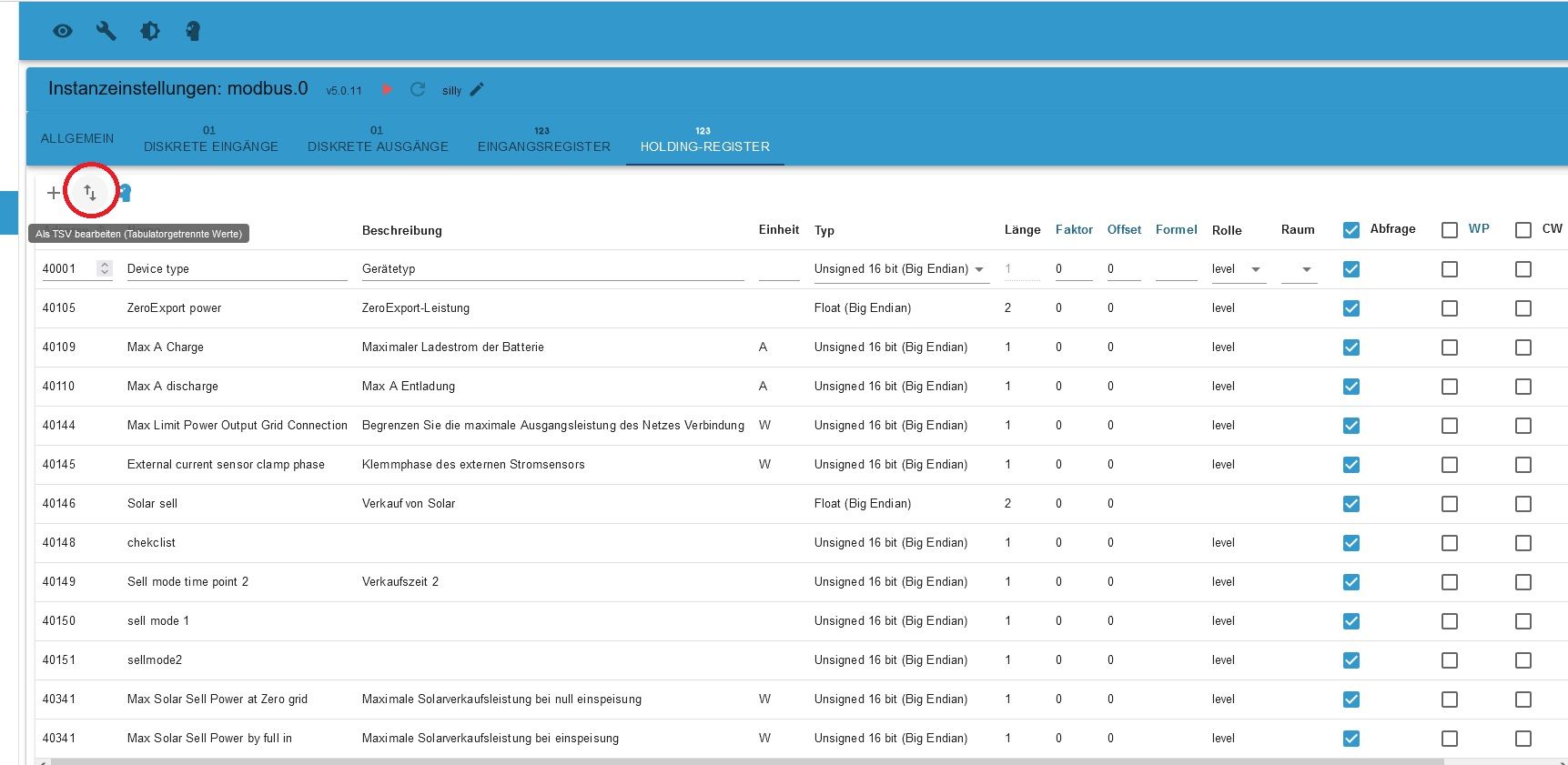
Task: Click Max Solar Sell Power at Zero grid
Action: [217, 700]
